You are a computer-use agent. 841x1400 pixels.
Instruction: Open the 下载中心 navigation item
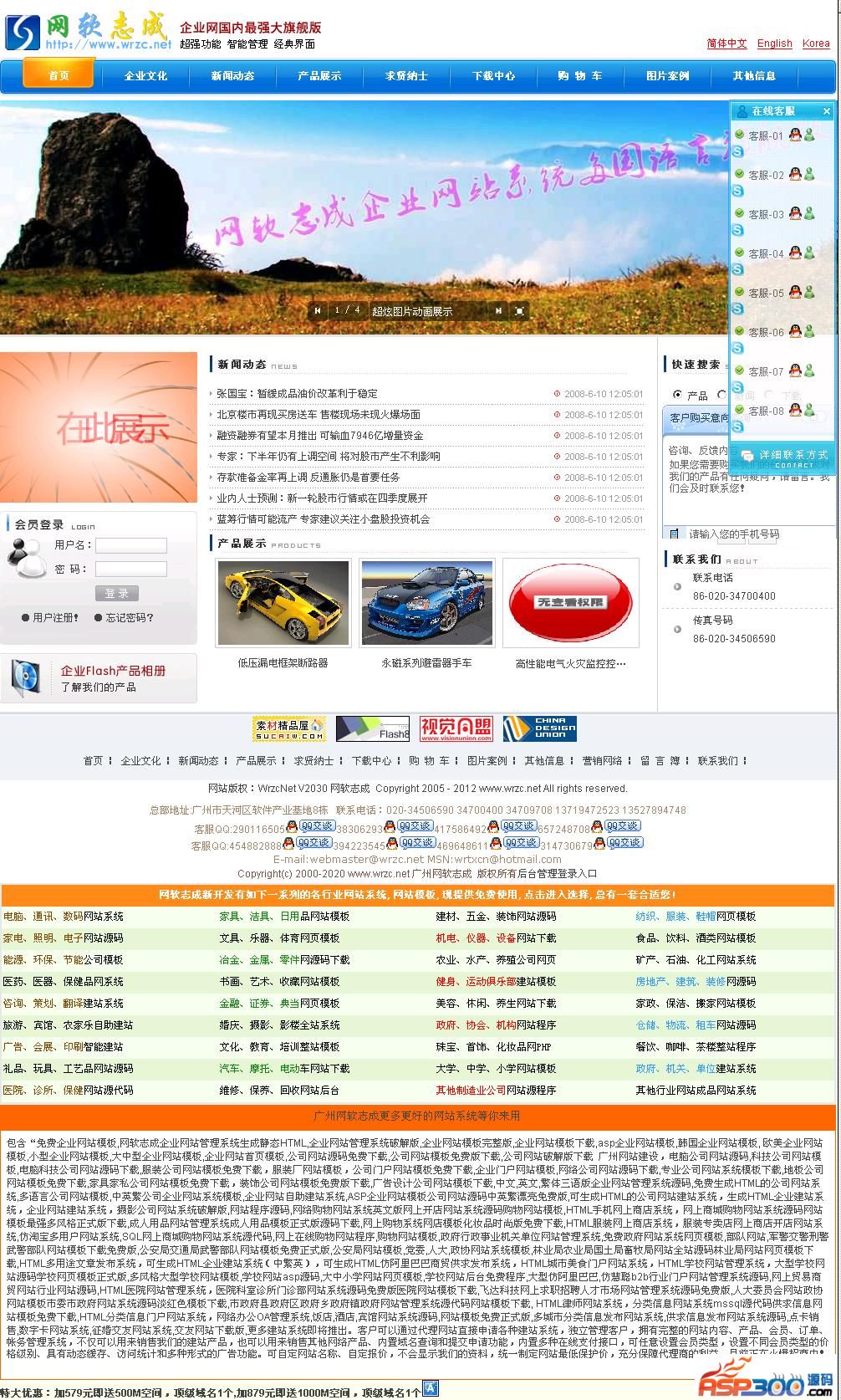pos(493,76)
